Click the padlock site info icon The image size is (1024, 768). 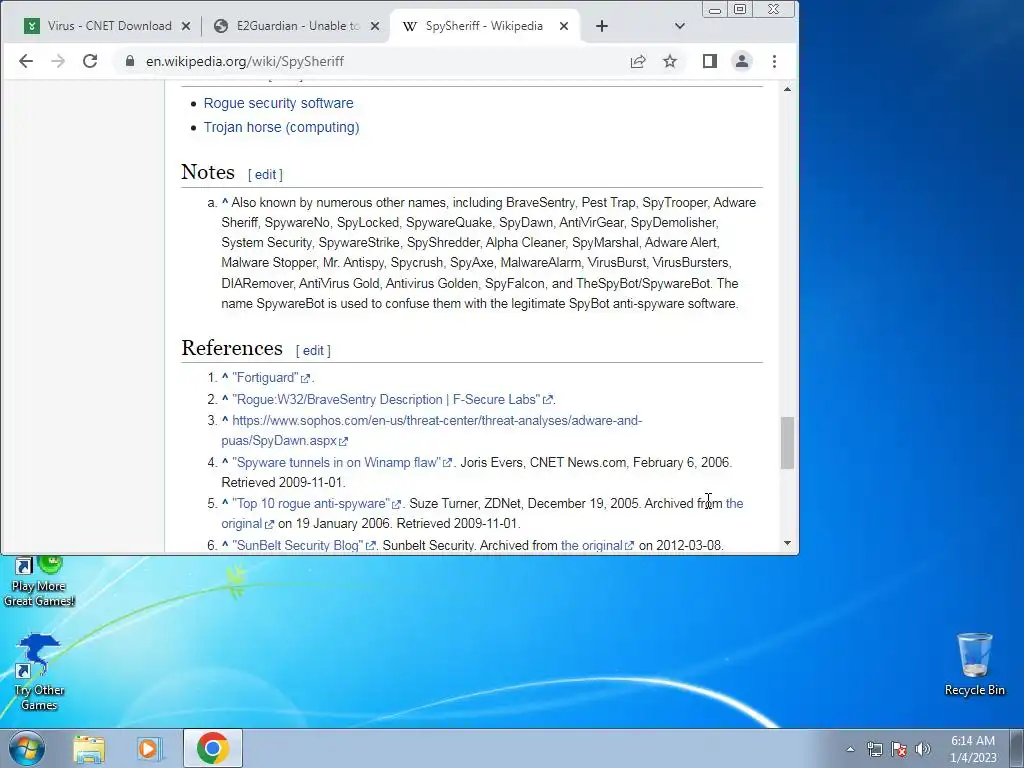[x=130, y=61]
